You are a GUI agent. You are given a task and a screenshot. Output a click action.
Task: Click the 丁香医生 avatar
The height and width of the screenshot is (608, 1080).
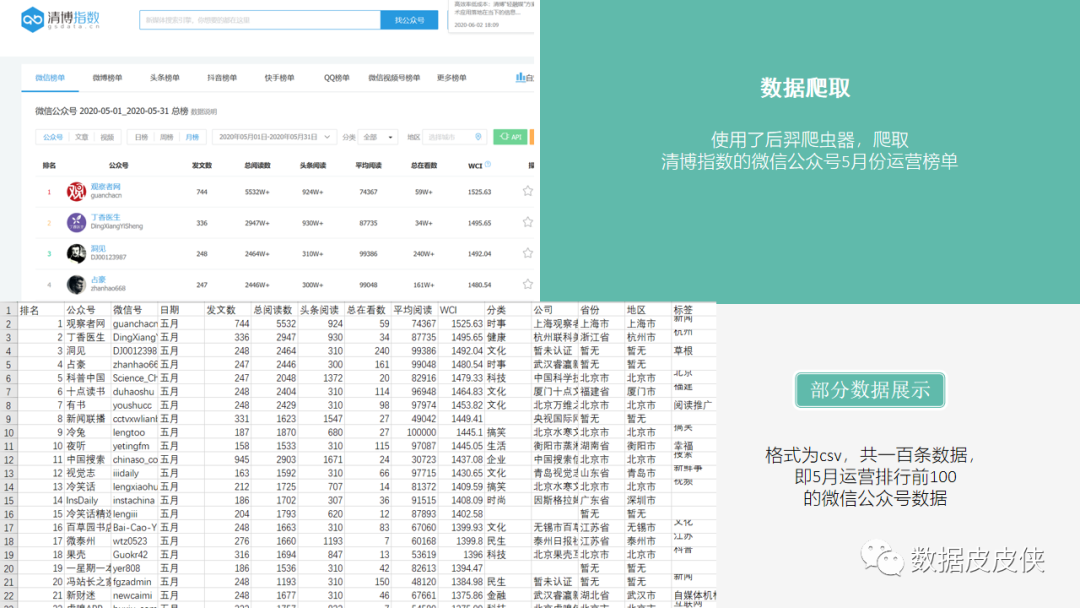[76, 222]
